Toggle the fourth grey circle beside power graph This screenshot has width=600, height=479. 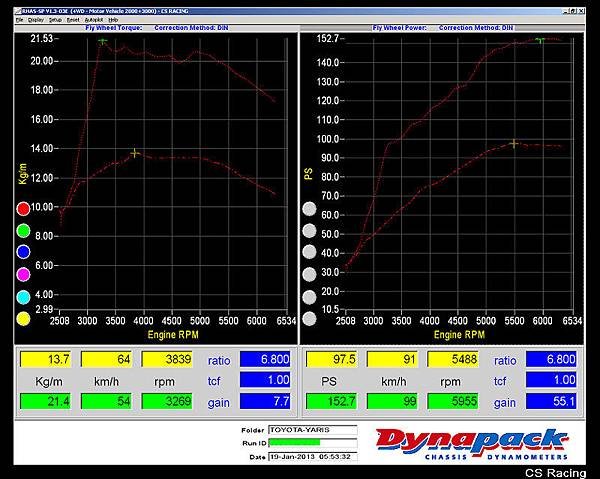tap(309, 274)
